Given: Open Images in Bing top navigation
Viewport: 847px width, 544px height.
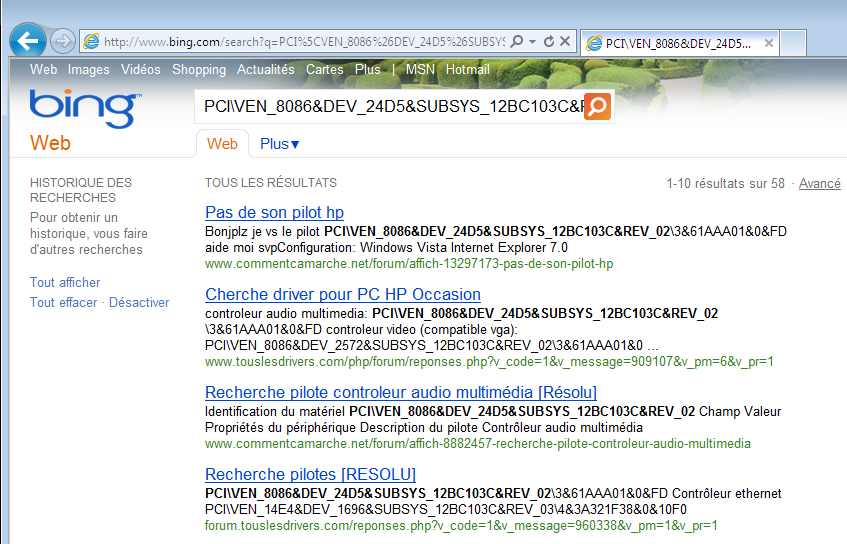Looking at the screenshot, I should pos(89,70).
